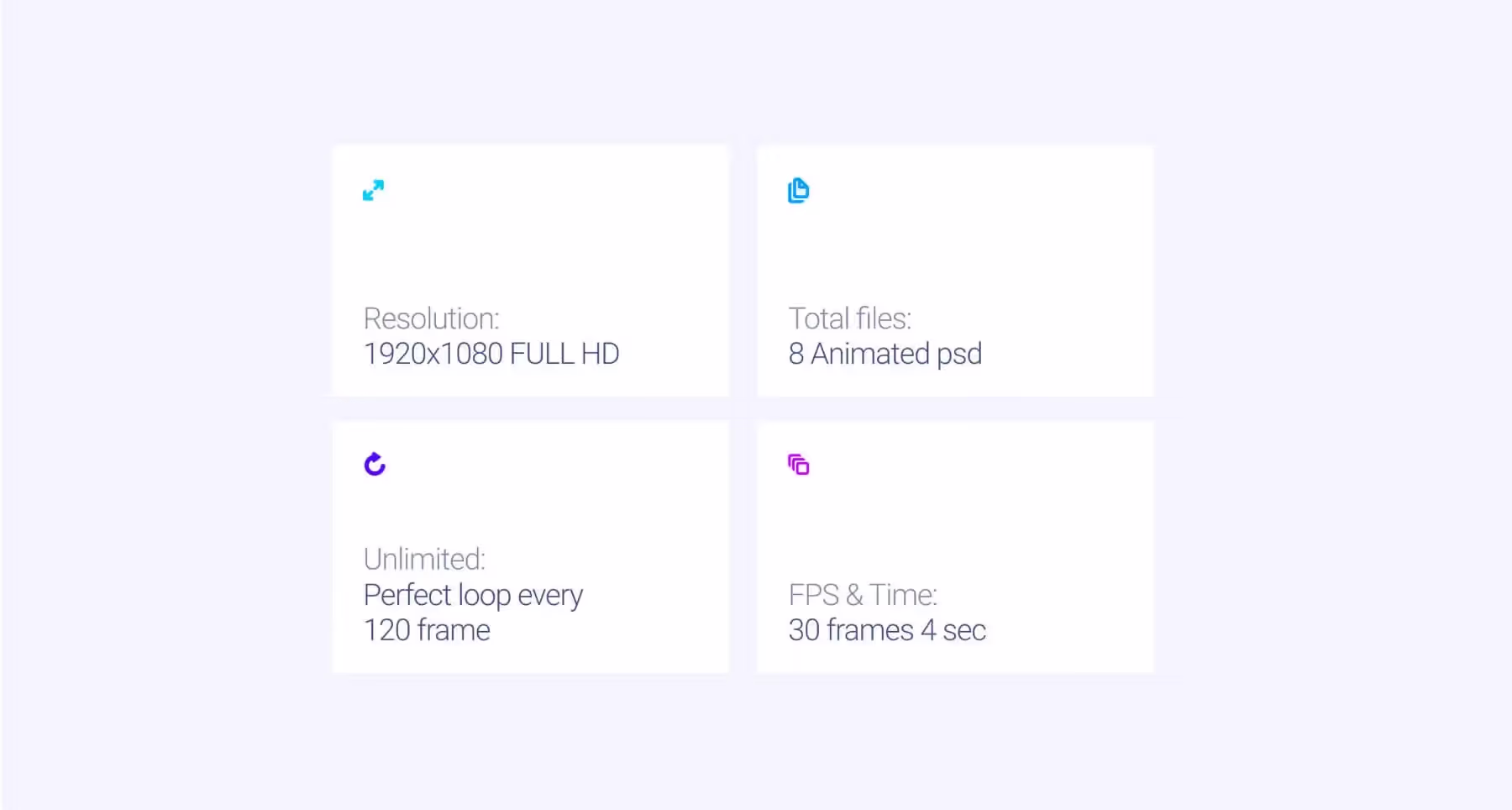The image size is (1512, 810).
Task: Click the 8 Animated psd text
Action: (885, 354)
